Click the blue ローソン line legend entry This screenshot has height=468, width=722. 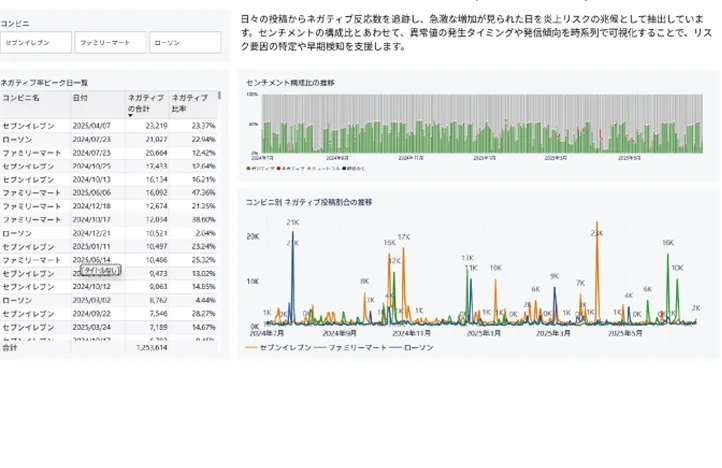point(412,348)
